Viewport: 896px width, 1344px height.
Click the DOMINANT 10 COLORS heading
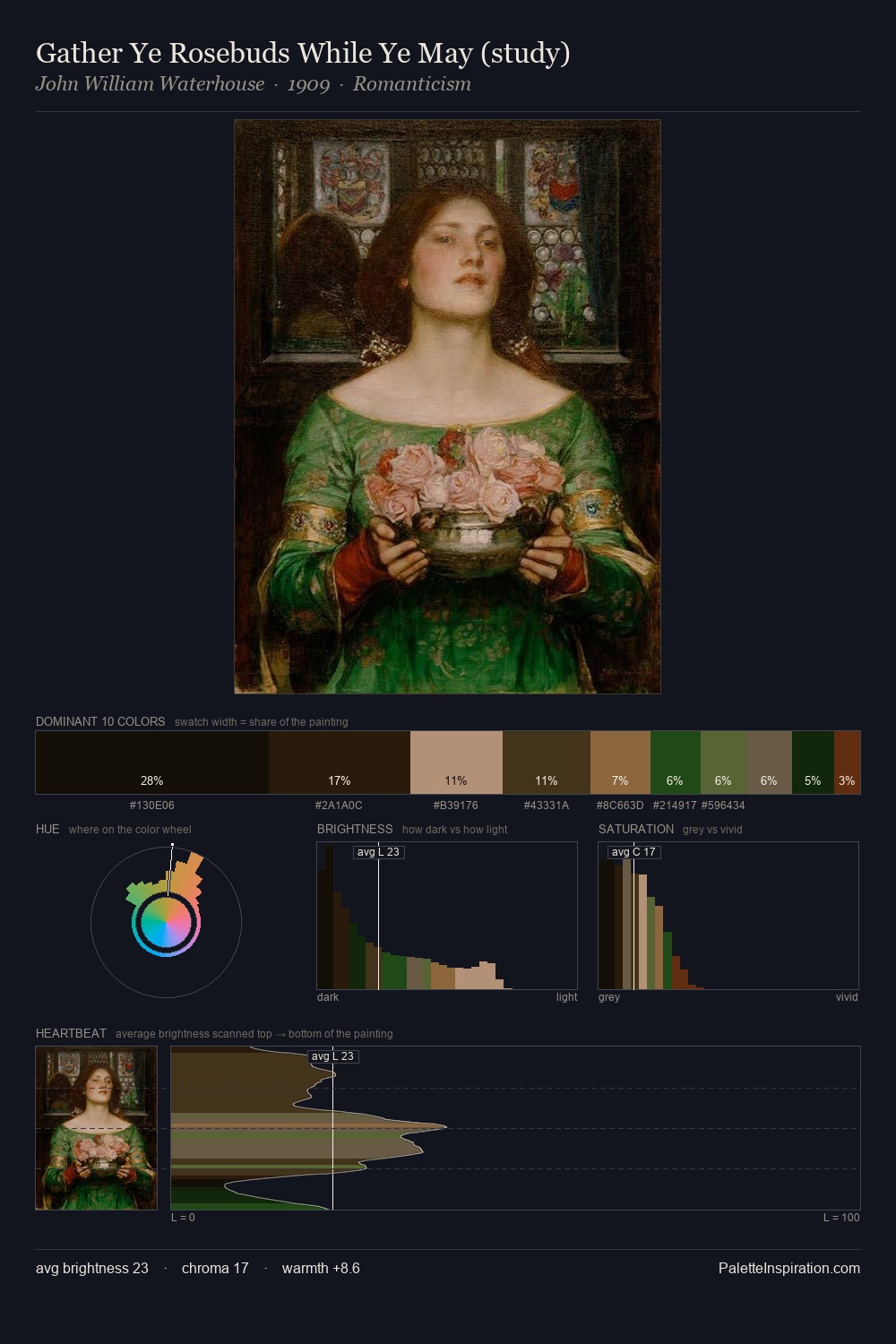(100, 721)
